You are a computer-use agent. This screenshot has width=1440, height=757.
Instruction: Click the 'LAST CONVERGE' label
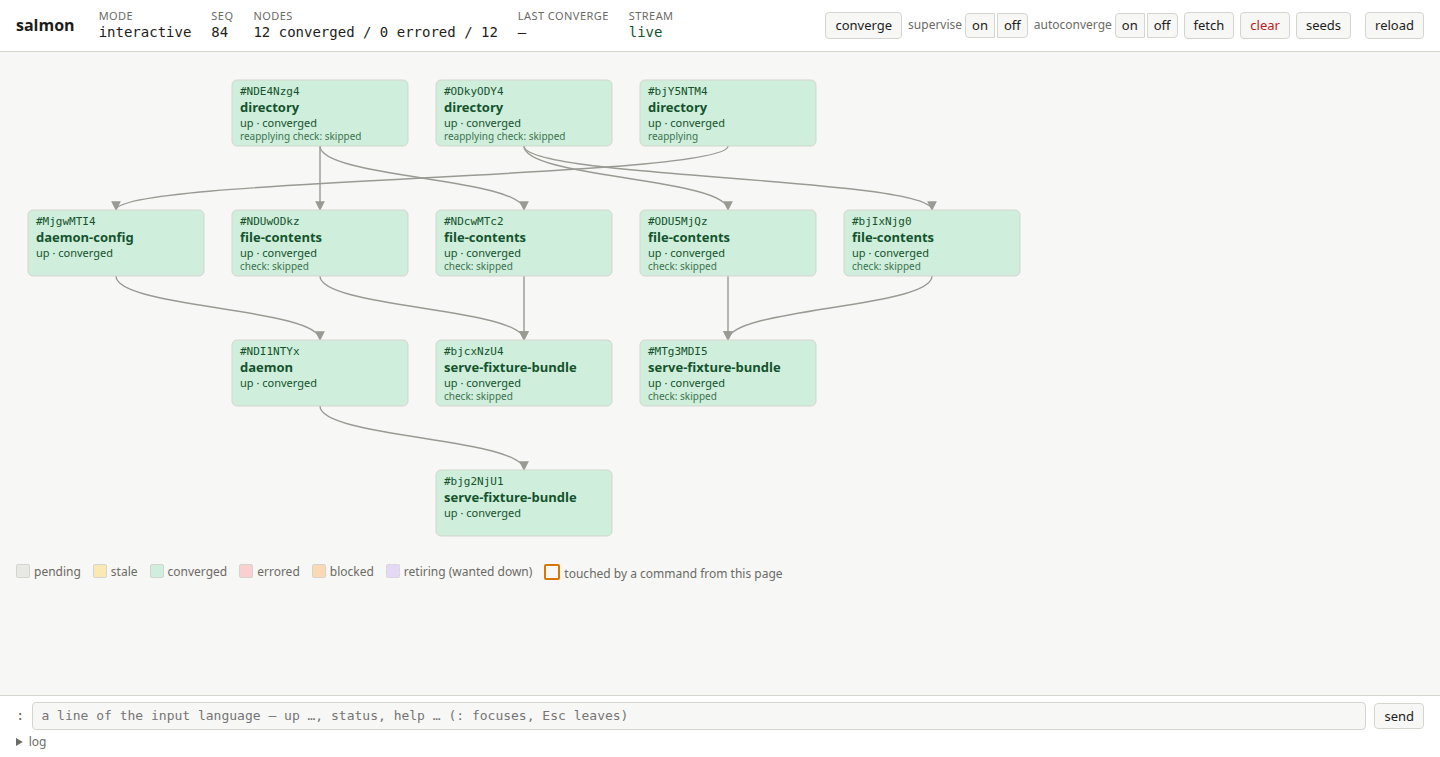pyautogui.click(x=563, y=16)
